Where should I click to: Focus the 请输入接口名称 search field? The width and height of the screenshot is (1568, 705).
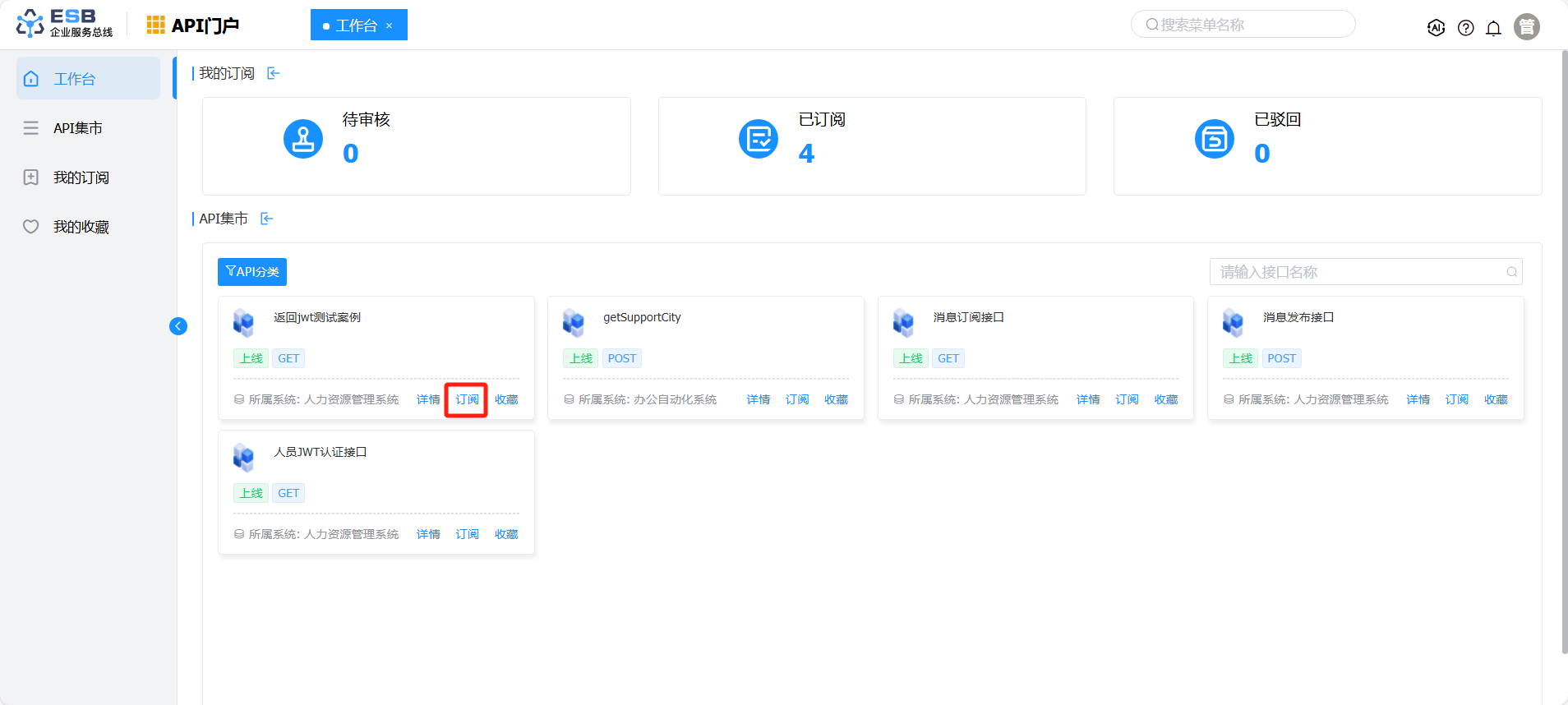pyautogui.click(x=1360, y=272)
